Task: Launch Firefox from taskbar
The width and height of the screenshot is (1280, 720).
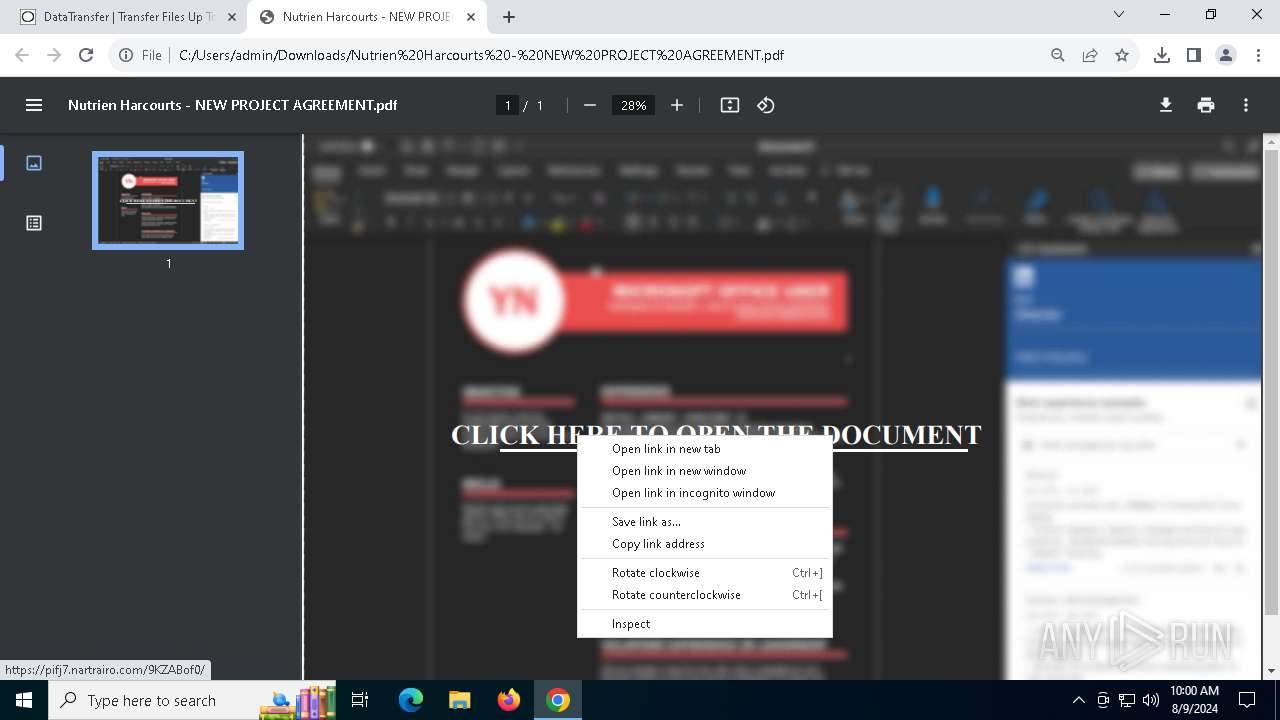Action: [x=509, y=700]
